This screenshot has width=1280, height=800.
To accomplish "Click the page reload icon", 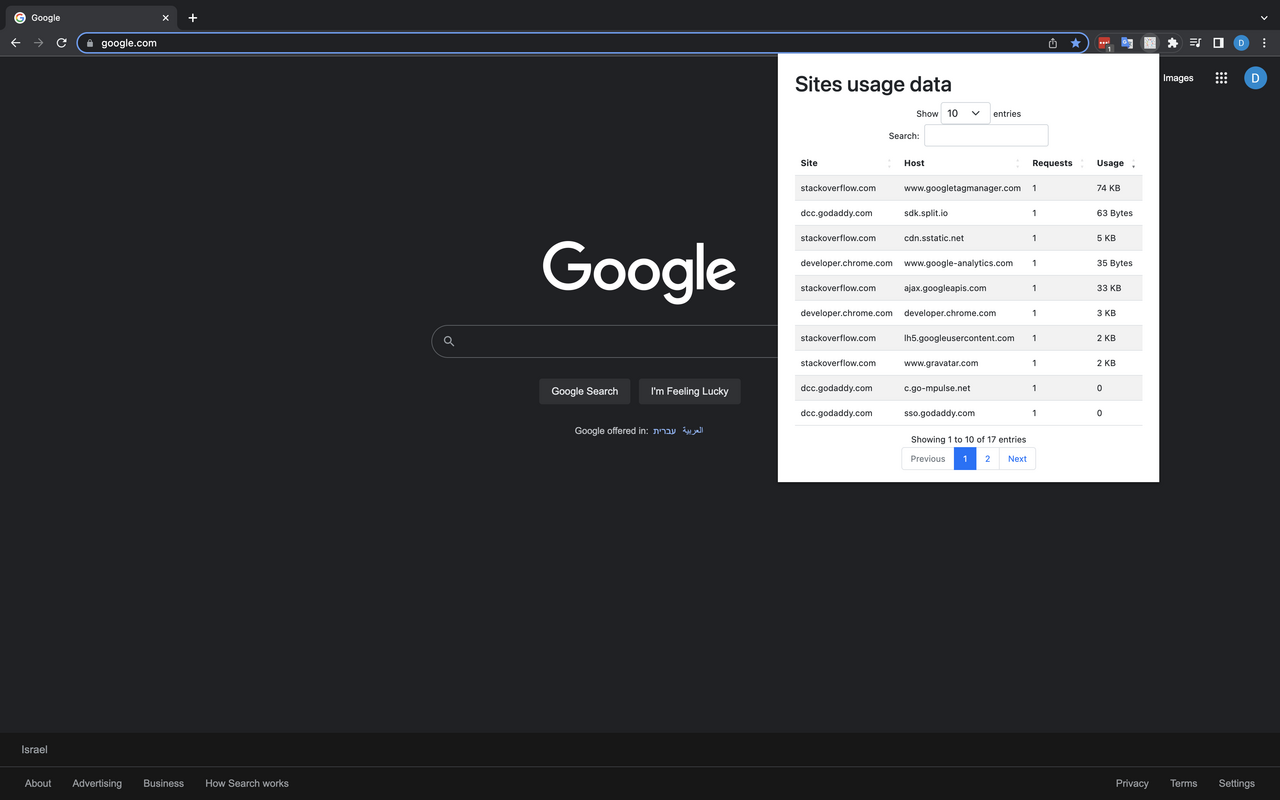I will click(61, 43).
